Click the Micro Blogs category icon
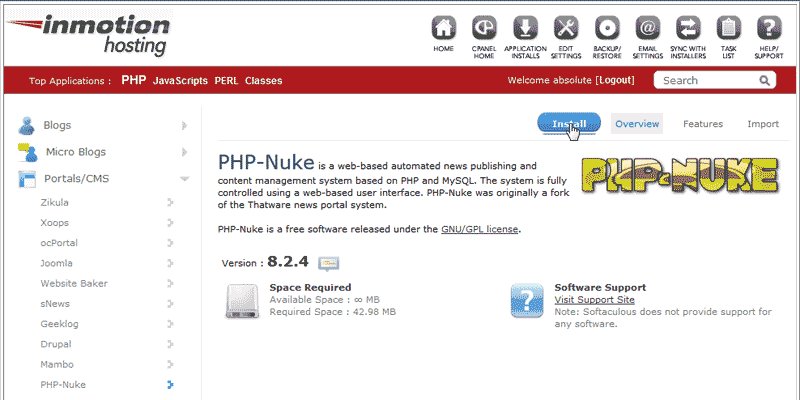Viewport: 800px width, 400px height. [28, 152]
